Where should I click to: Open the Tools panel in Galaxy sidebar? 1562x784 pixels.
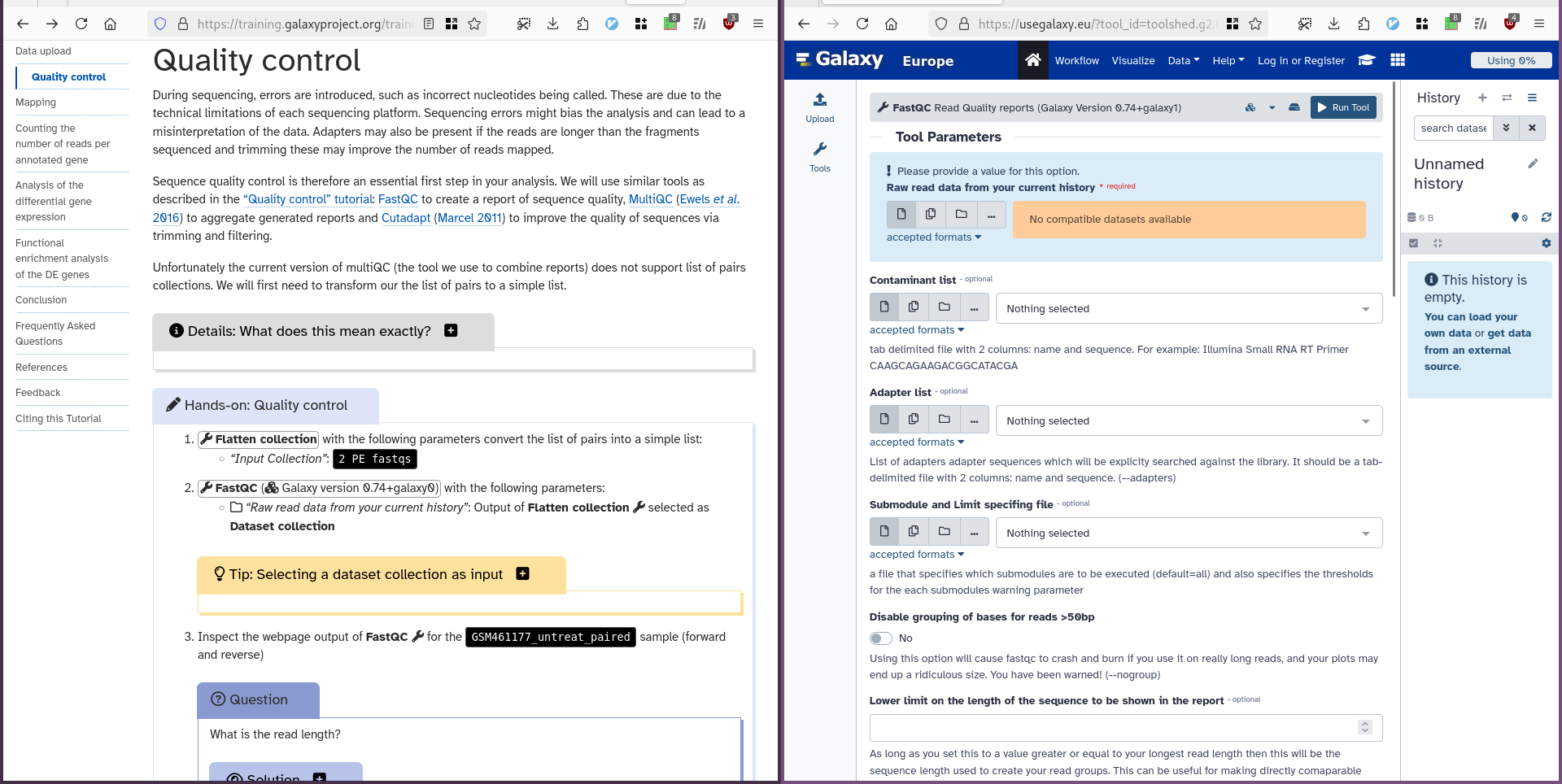pyautogui.click(x=820, y=157)
